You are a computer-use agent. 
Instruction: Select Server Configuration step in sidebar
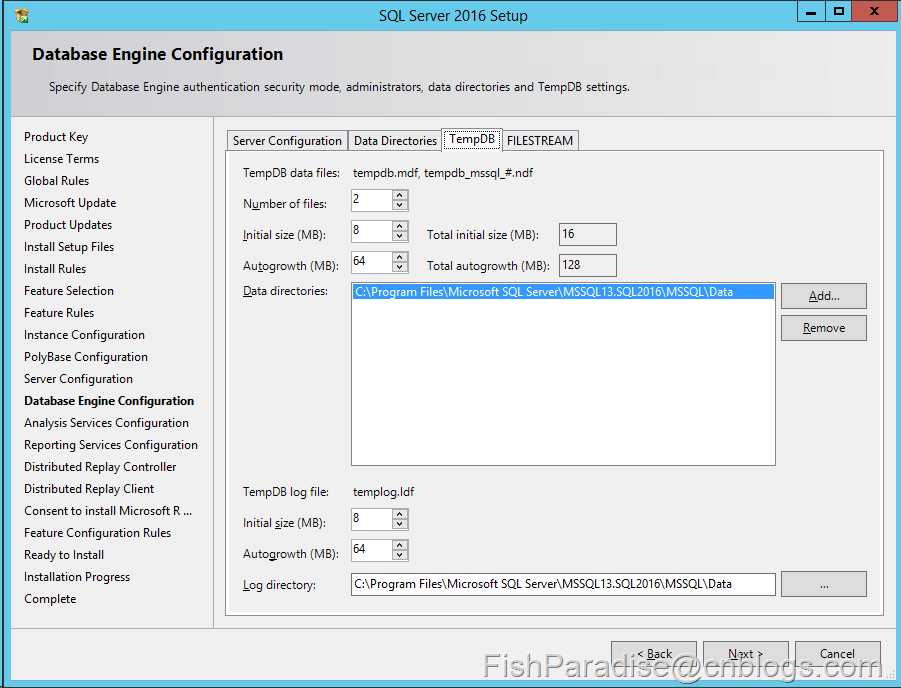pos(79,379)
